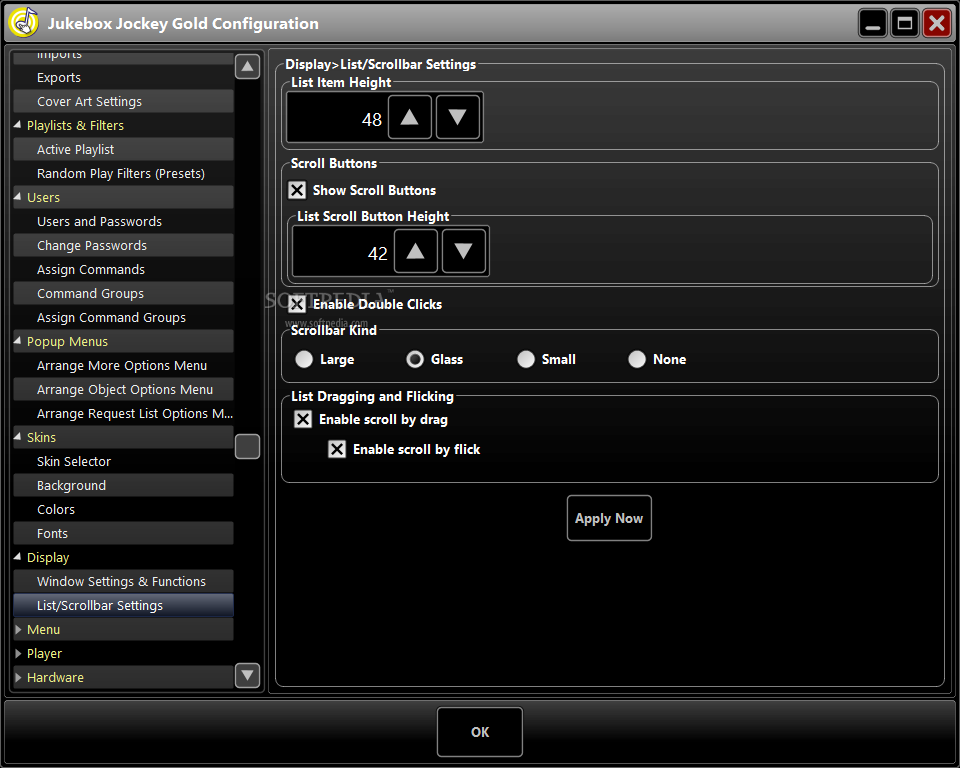Open Skin Selector
The height and width of the screenshot is (768, 960).
[x=123, y=461]
